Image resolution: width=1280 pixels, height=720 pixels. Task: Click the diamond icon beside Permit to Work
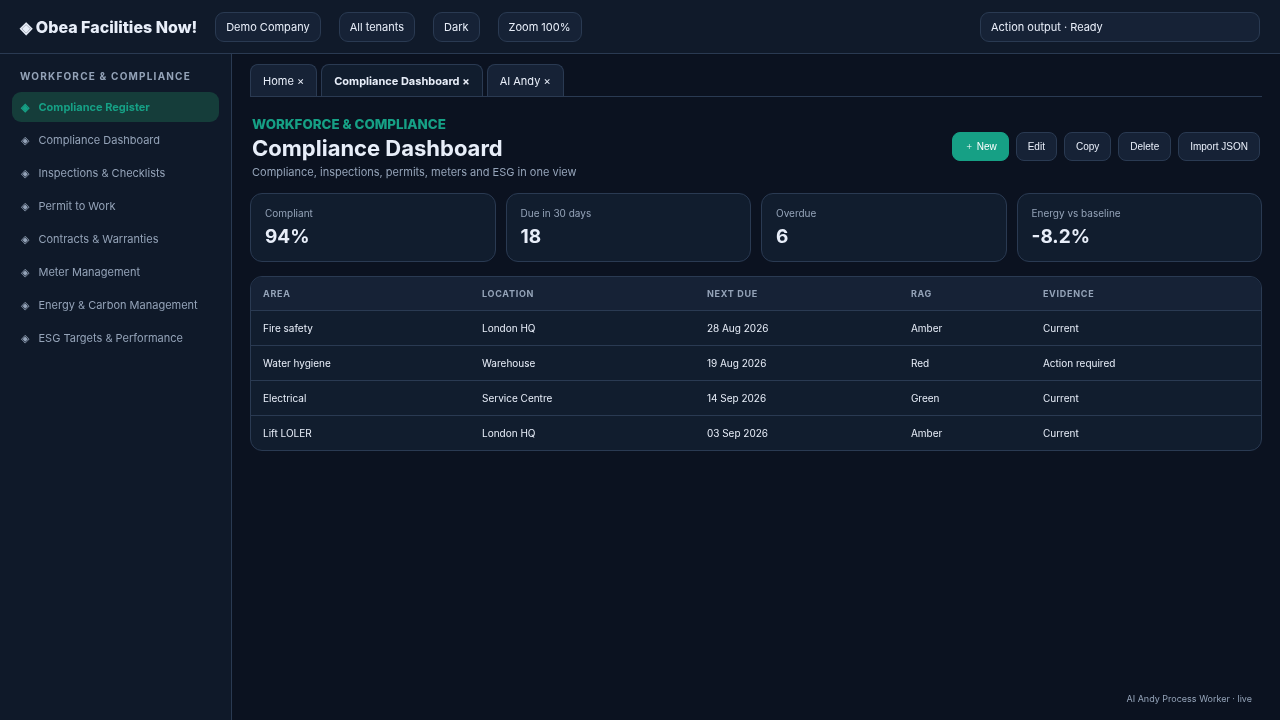coord(25,206)
